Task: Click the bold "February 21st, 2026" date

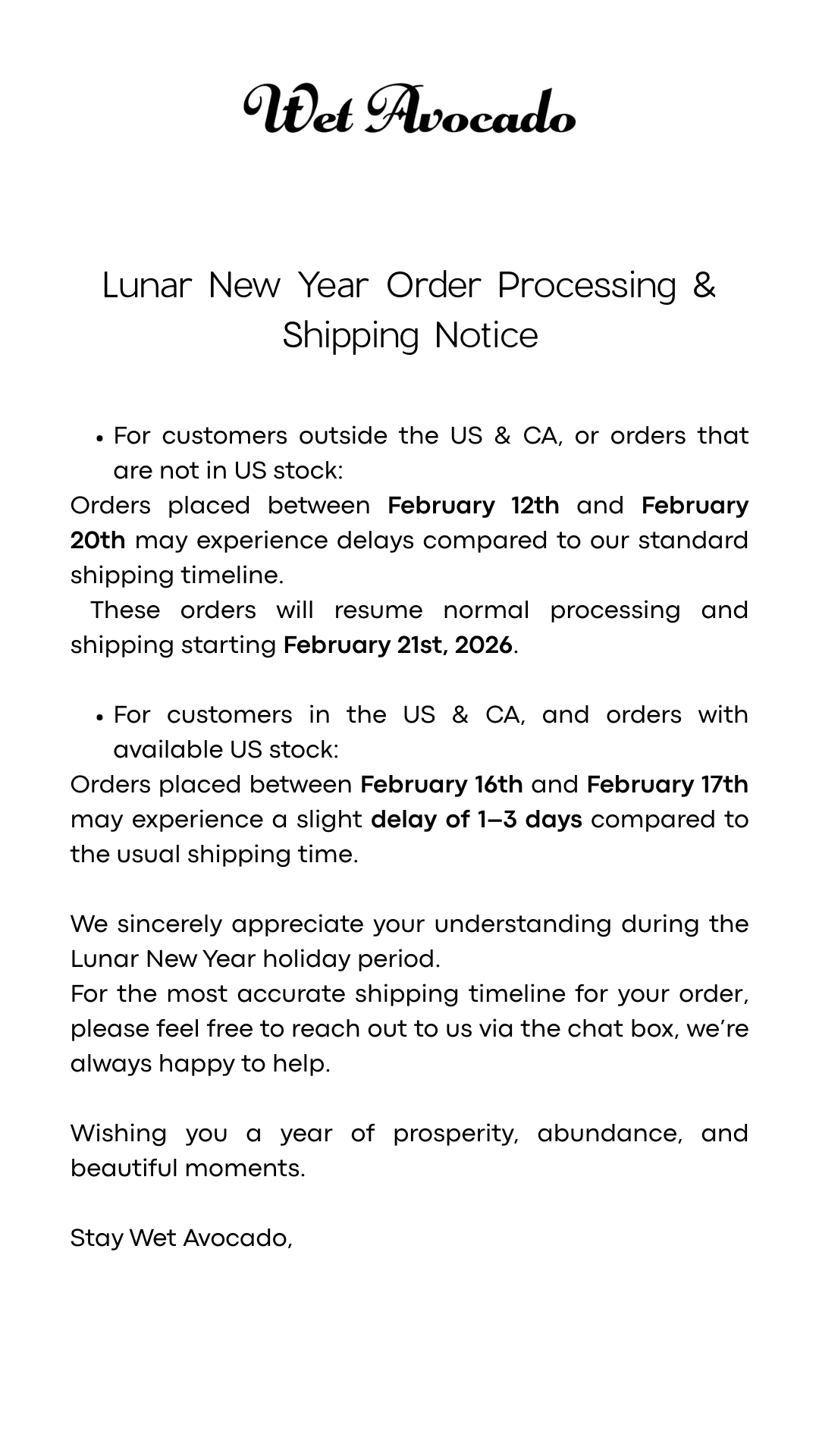Action: click(x=398, y=645)
